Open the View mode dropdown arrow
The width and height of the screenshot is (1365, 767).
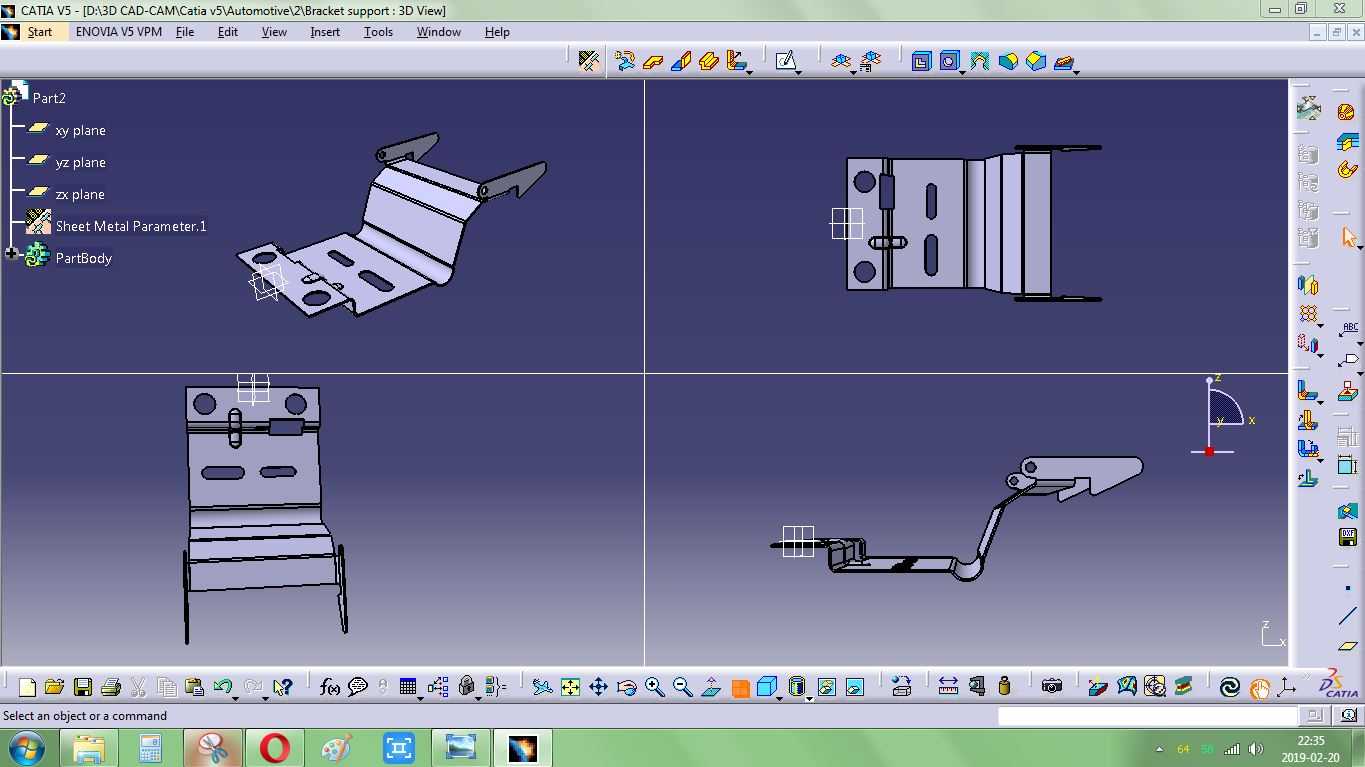tap(809, 698)
